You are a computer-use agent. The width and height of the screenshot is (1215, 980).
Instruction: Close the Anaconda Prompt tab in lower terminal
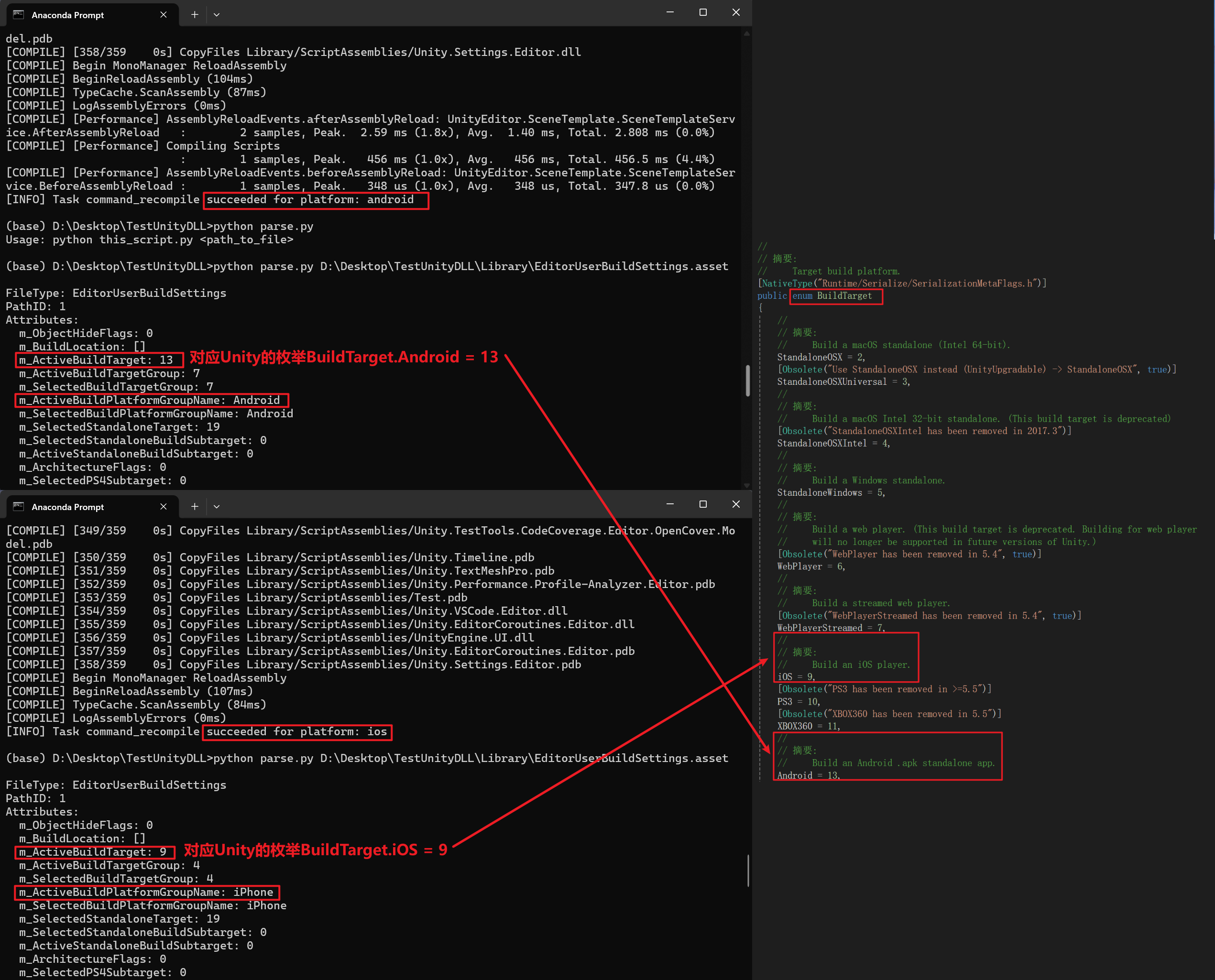(x=163, y=506)
